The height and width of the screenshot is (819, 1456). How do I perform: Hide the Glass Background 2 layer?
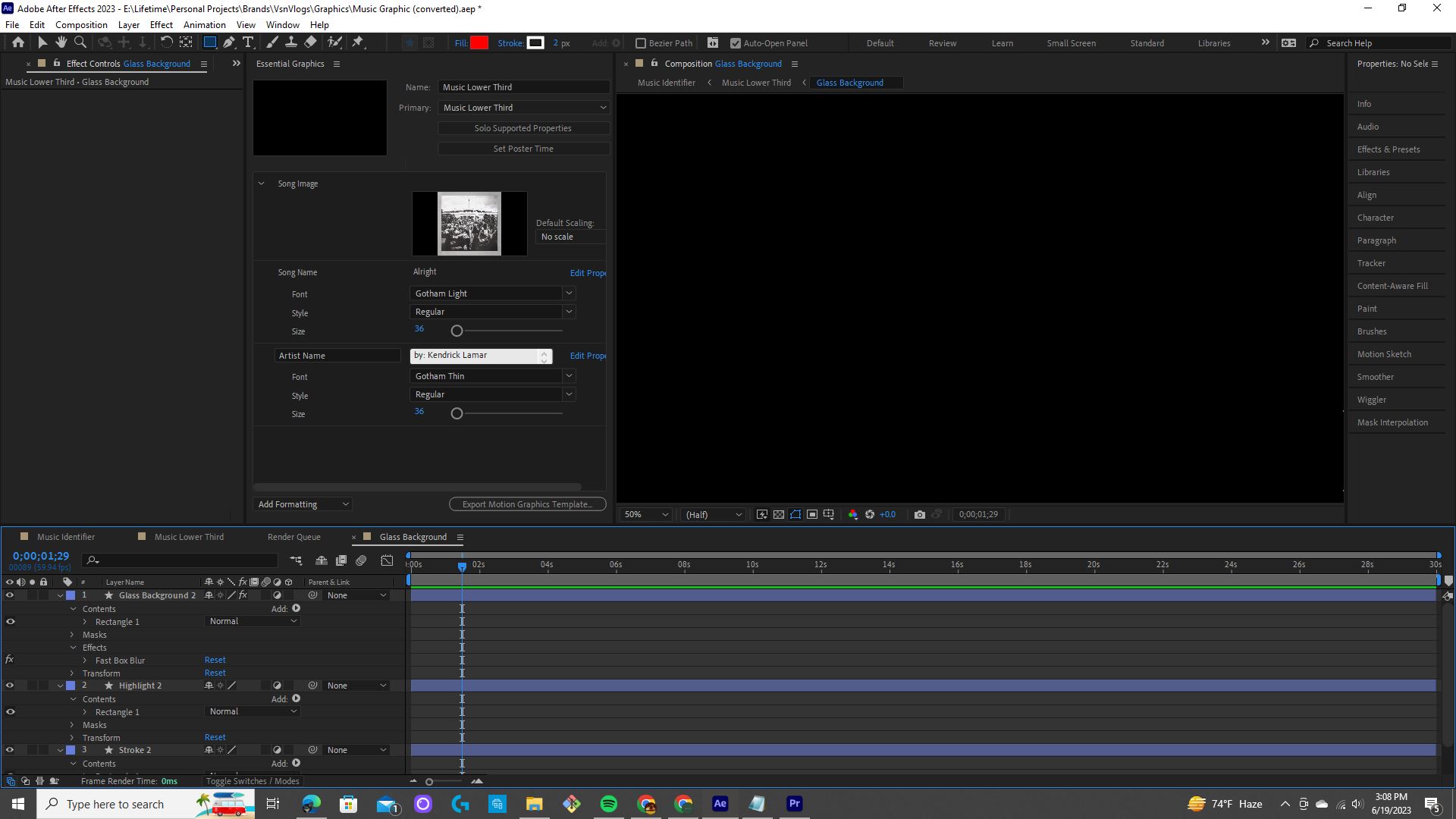point(10,595)
